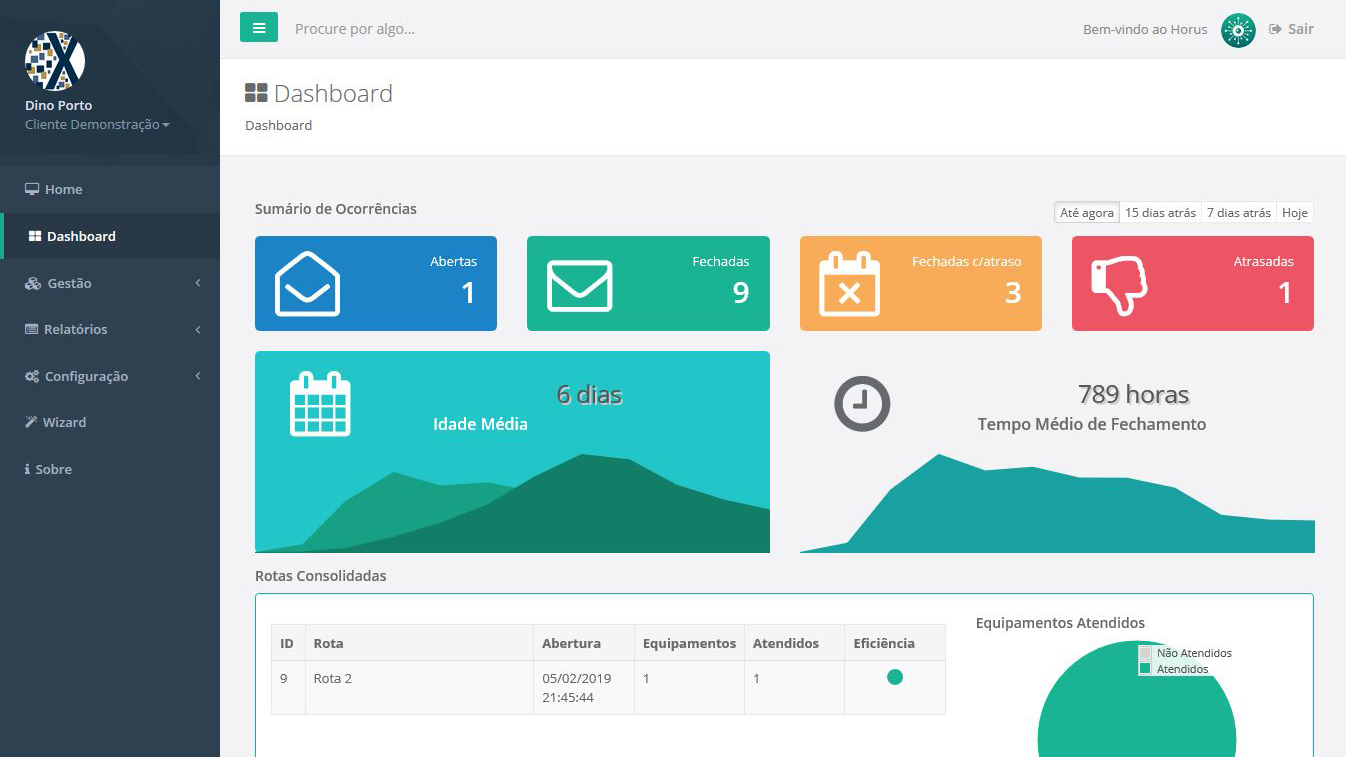Click the Idade Média area chart
1346x757 pixels.
[512, 505]
